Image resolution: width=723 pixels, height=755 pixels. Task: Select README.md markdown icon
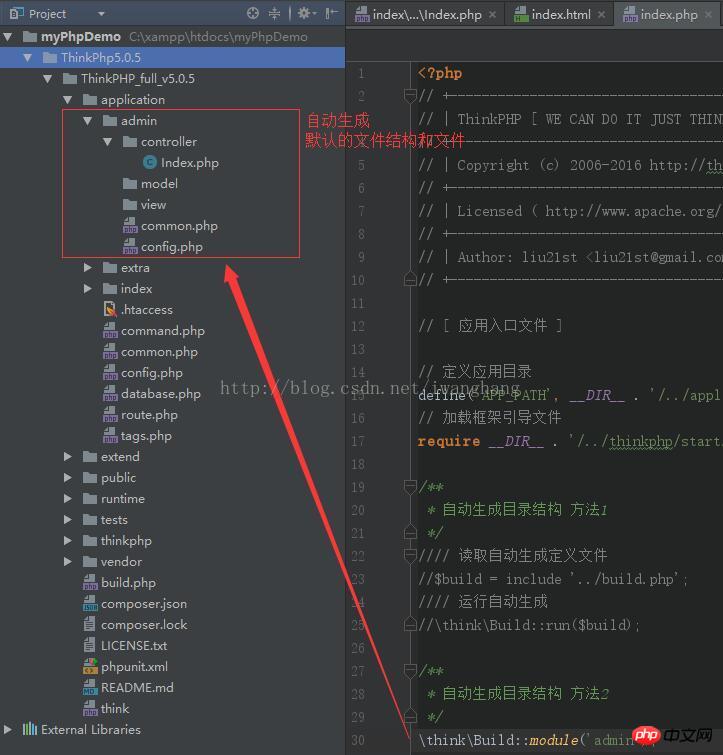coord(90,688)
